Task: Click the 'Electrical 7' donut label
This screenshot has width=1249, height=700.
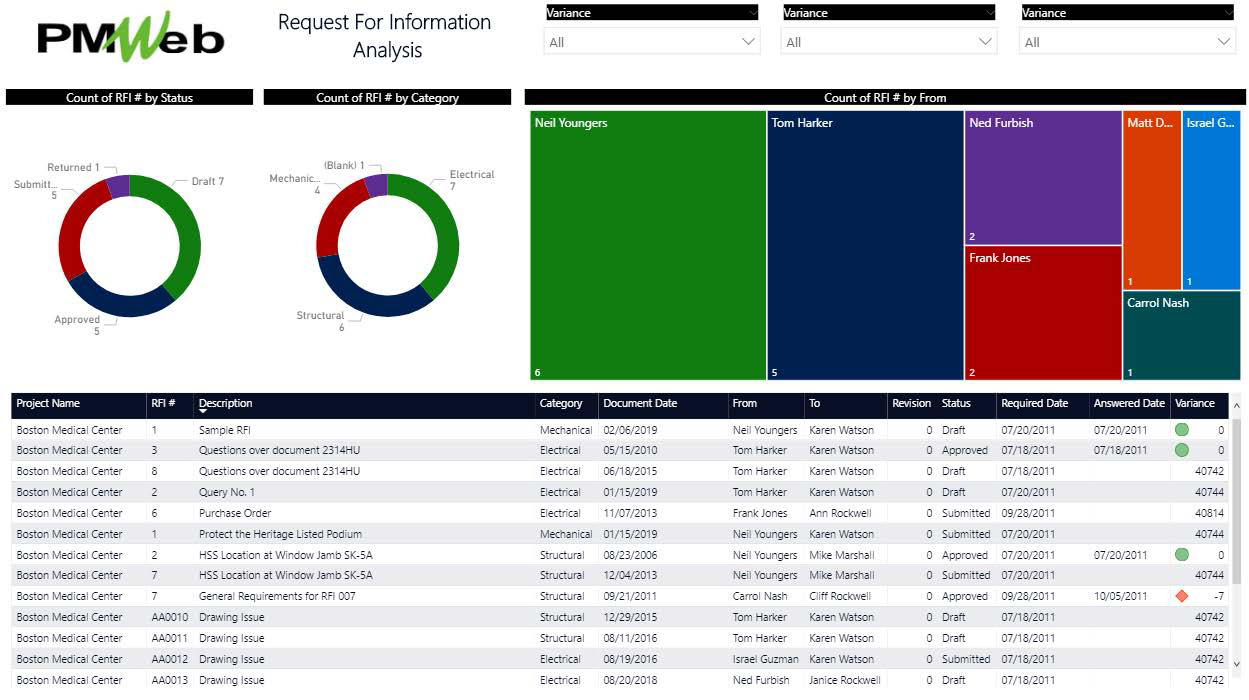Action: coord(471,180)
